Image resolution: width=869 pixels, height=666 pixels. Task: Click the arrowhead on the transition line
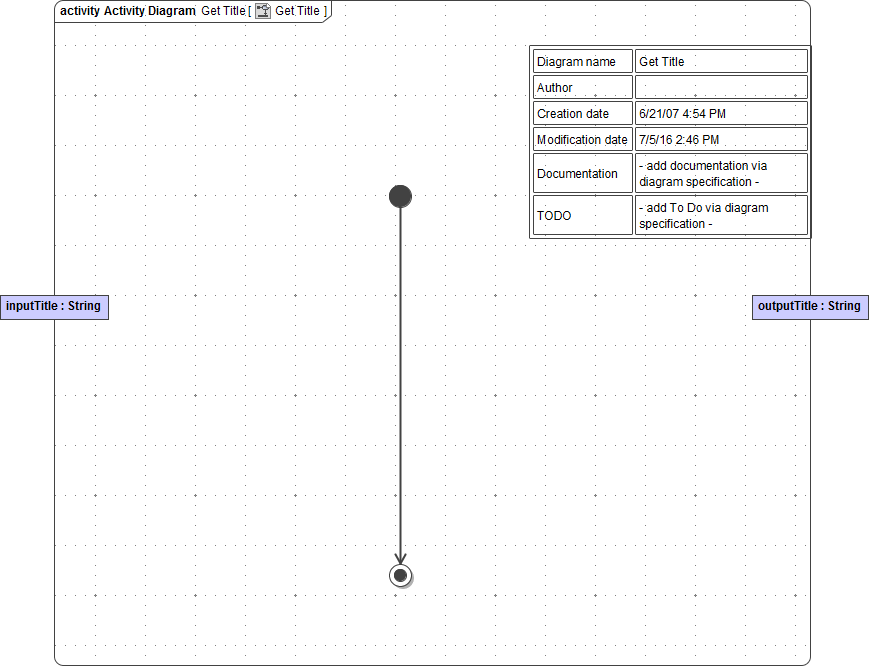tap(400, 556)
